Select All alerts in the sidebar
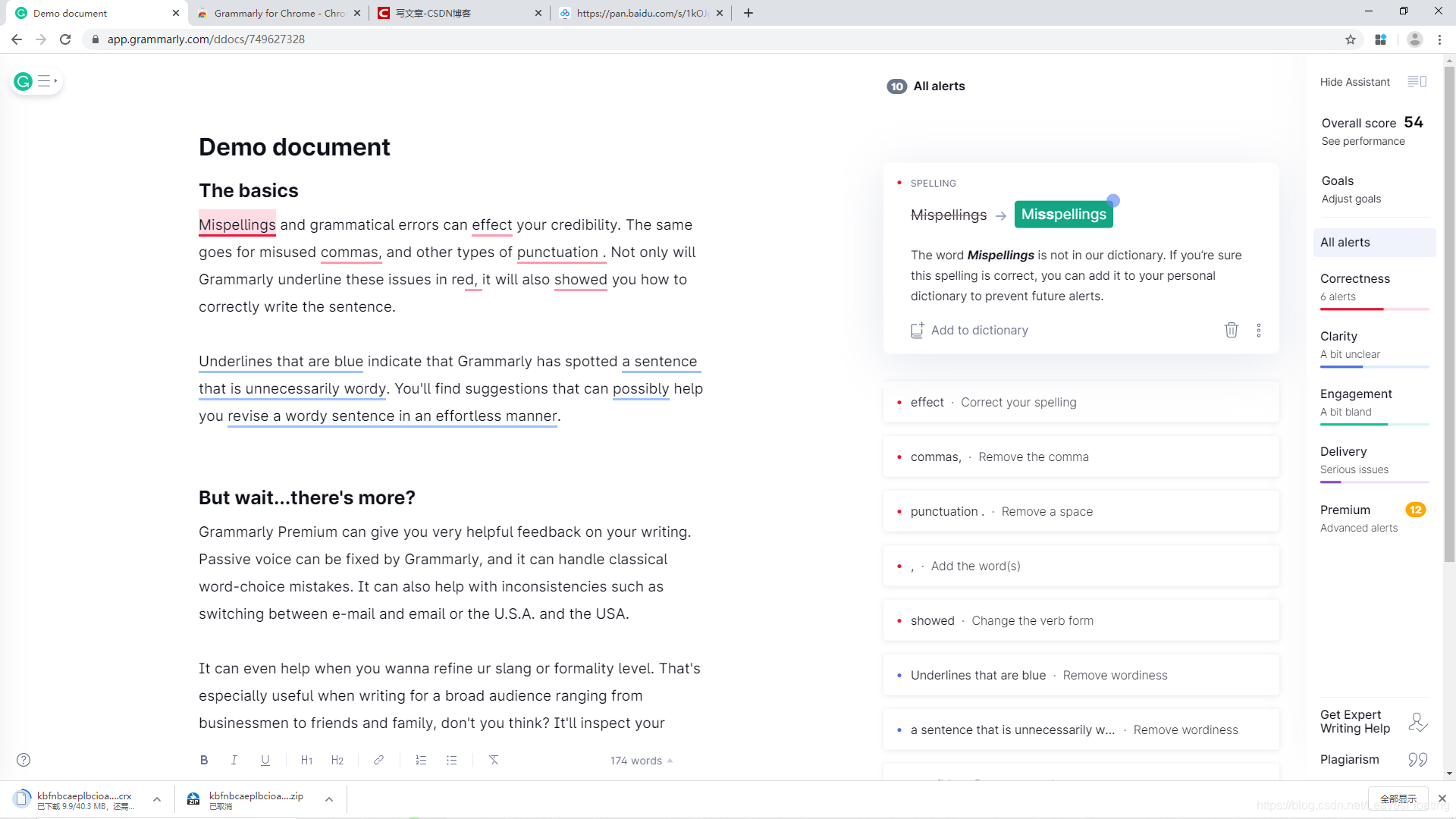Viewport: 1456px width, 819px height. point(1374,243)
